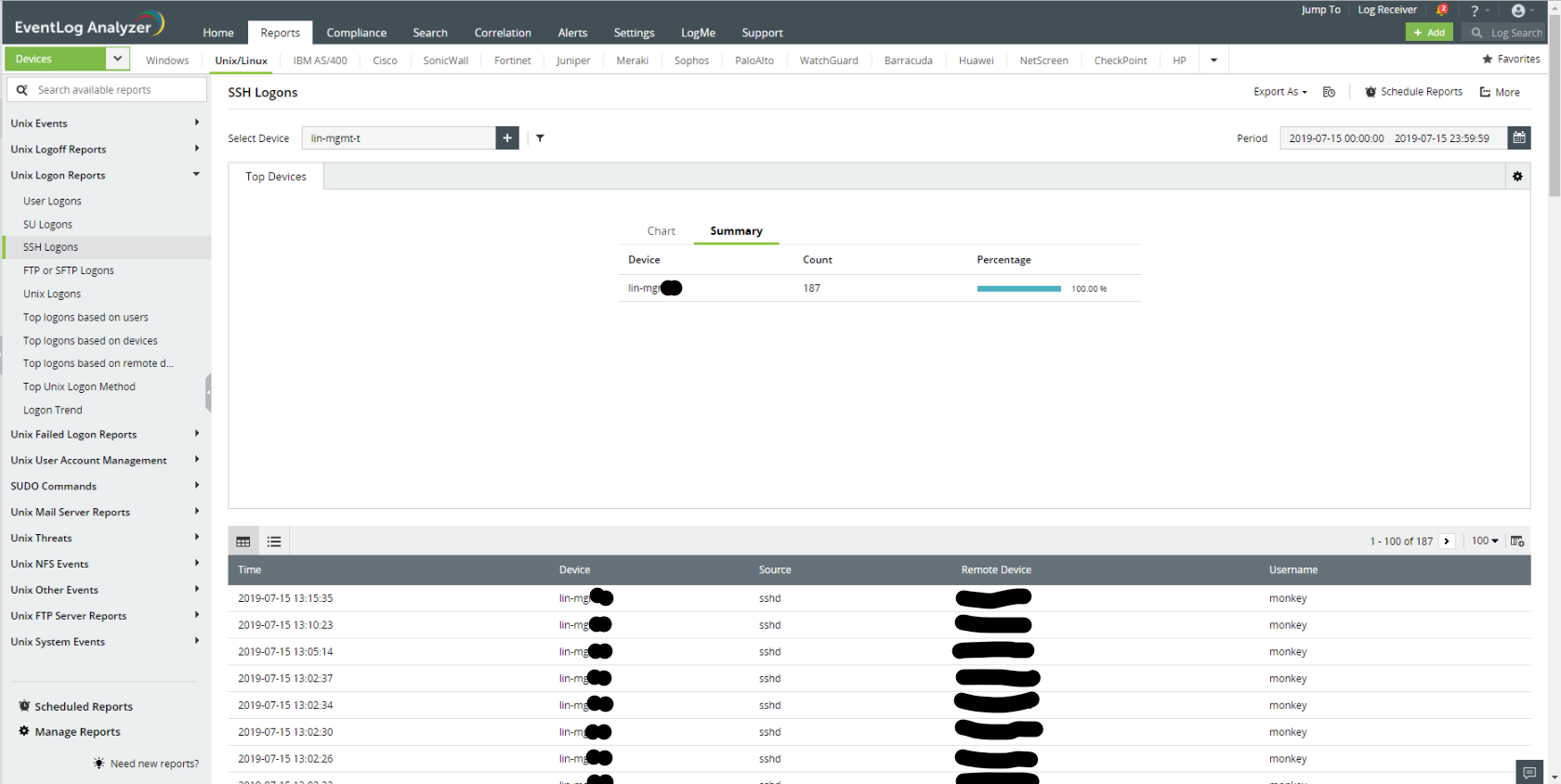This screenshot has width=1561, height=784.
Task: Select the Windows device tab
Action: click(x=167, y=60)
